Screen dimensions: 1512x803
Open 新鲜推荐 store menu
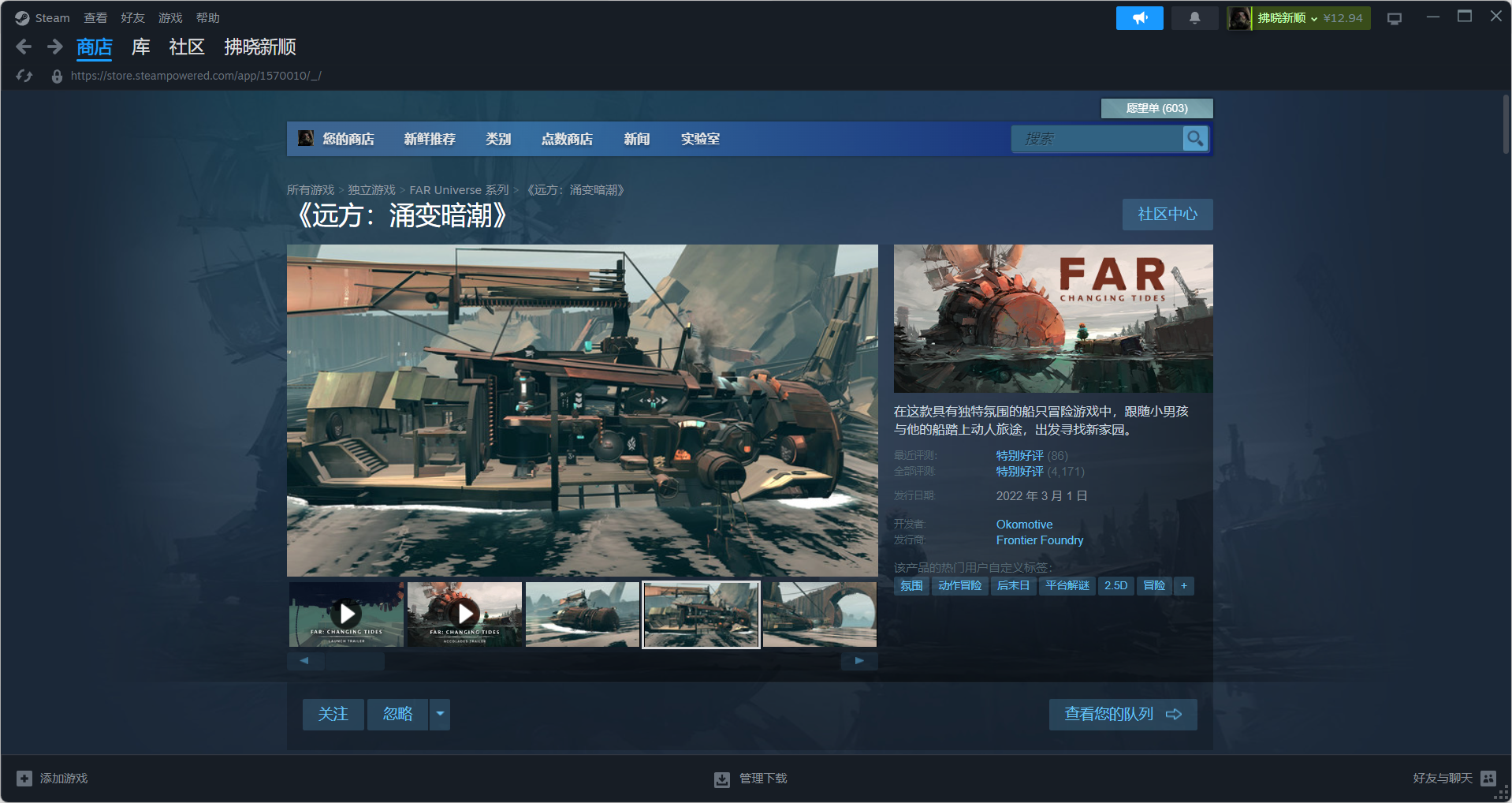tap(430, 139)
